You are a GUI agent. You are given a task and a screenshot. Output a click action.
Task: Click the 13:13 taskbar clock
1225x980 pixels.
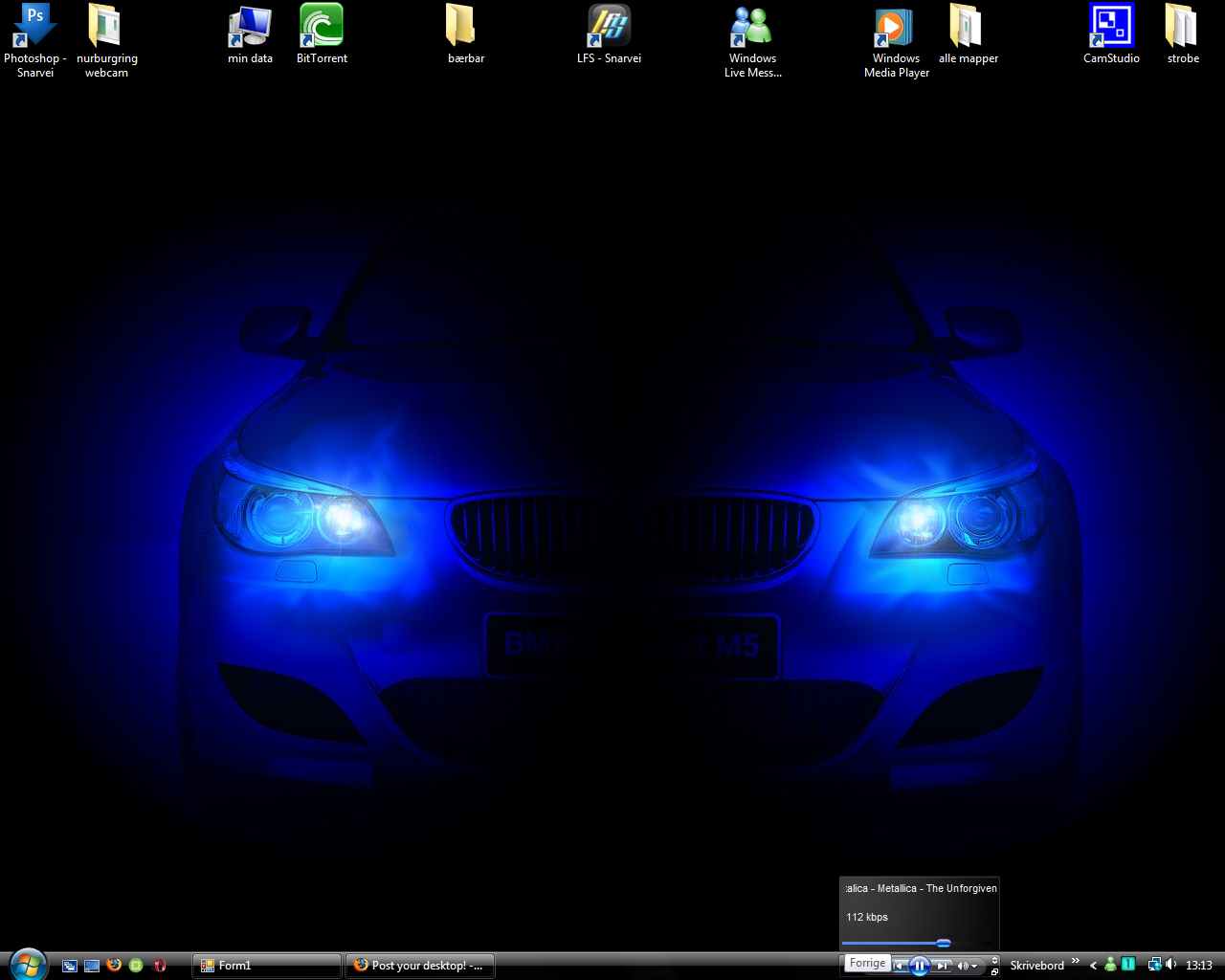tap(1199, 966)
